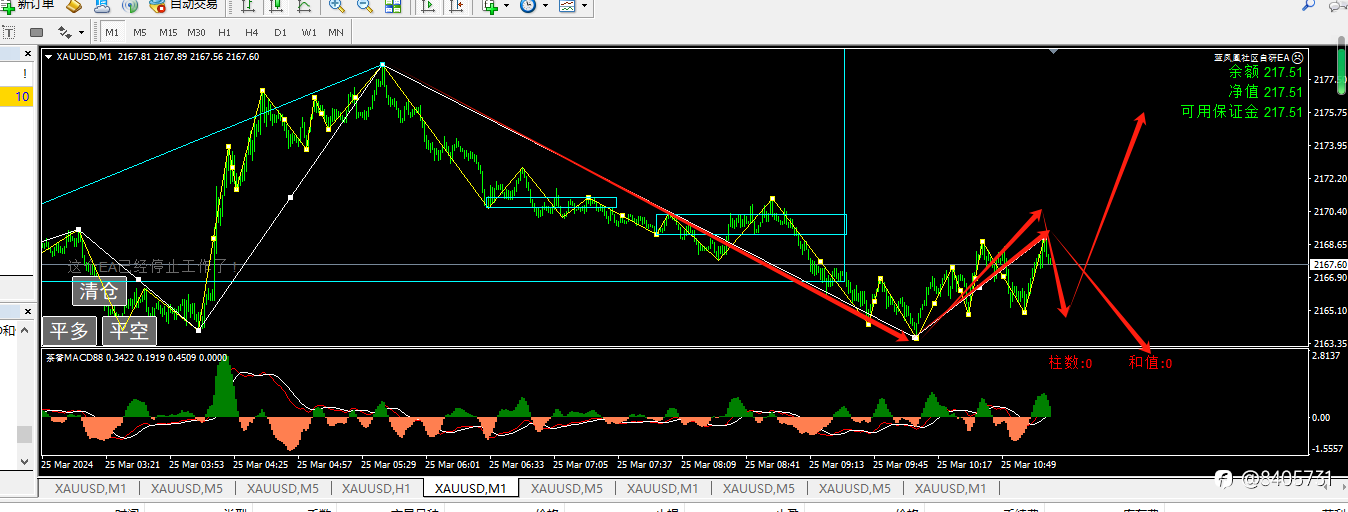Toggle chart auto scroll icon
This screenshot has width=1348, height=512.
point(428,5)
